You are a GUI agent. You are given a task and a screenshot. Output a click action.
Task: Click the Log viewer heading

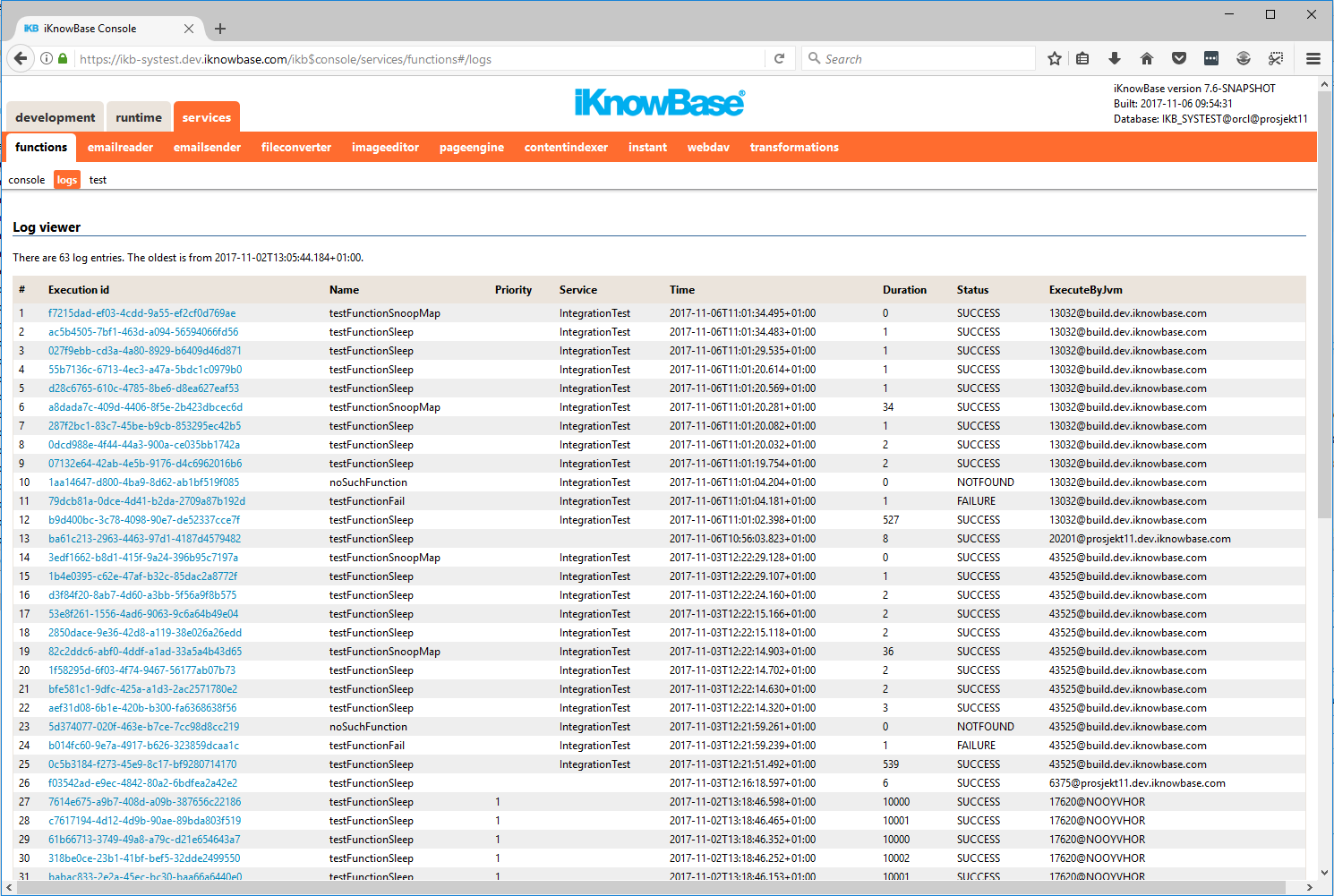pyautogui.click(x=47, y=227)
